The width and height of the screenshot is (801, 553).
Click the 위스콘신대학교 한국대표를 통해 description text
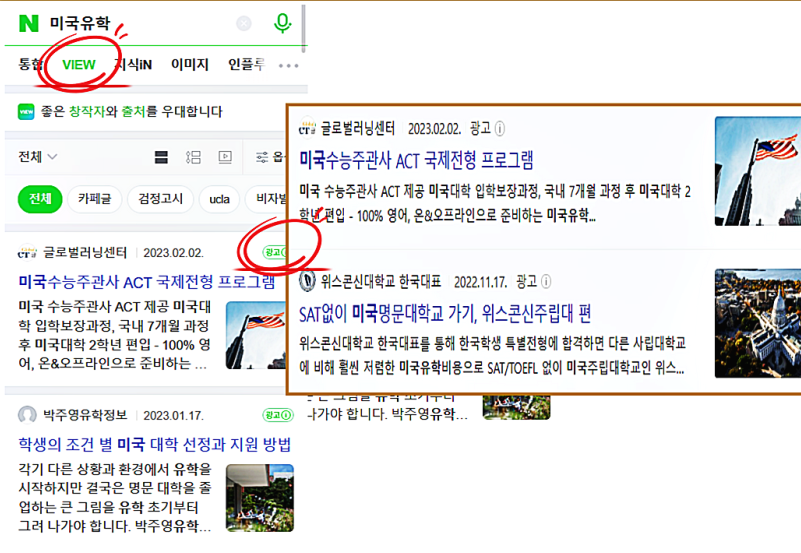(492, 355)
